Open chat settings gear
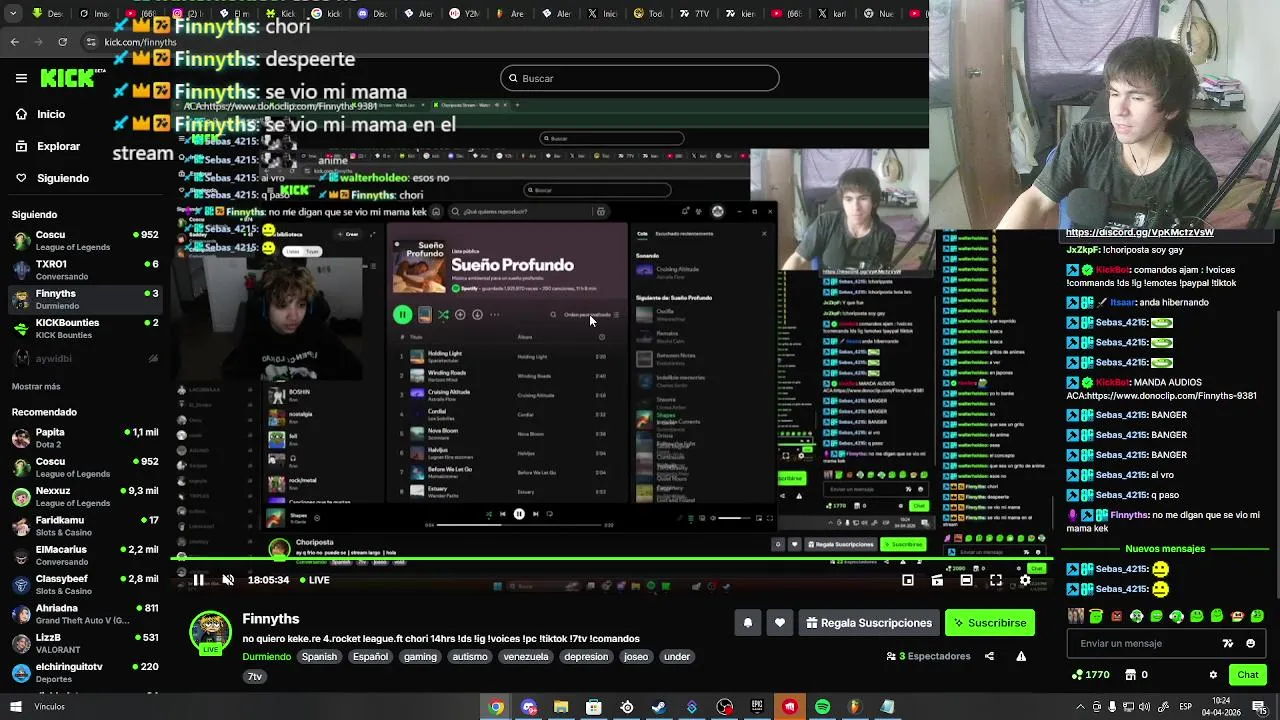 pyautogui.click(x=1213, y=675)
